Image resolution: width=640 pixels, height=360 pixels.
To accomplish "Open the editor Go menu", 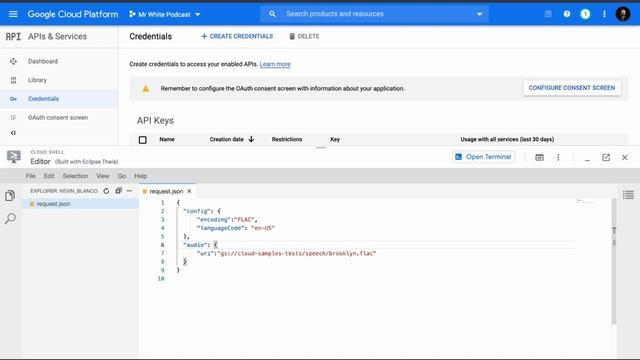I will click(x=122, y=176).
